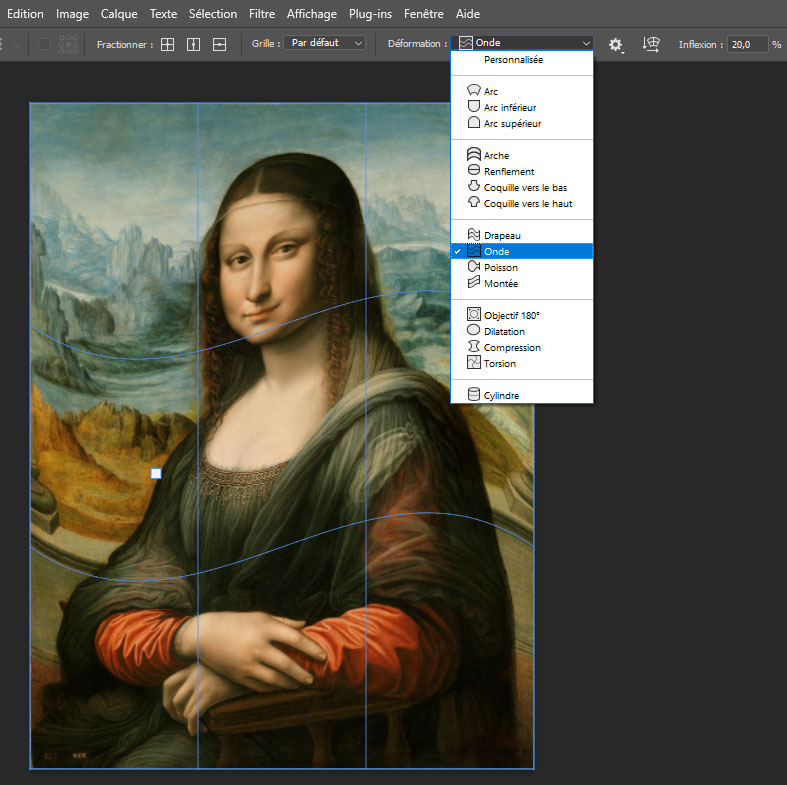Choose the Arche warp style
The width and height of the screenshot is (787, 785).
[522, 155]
